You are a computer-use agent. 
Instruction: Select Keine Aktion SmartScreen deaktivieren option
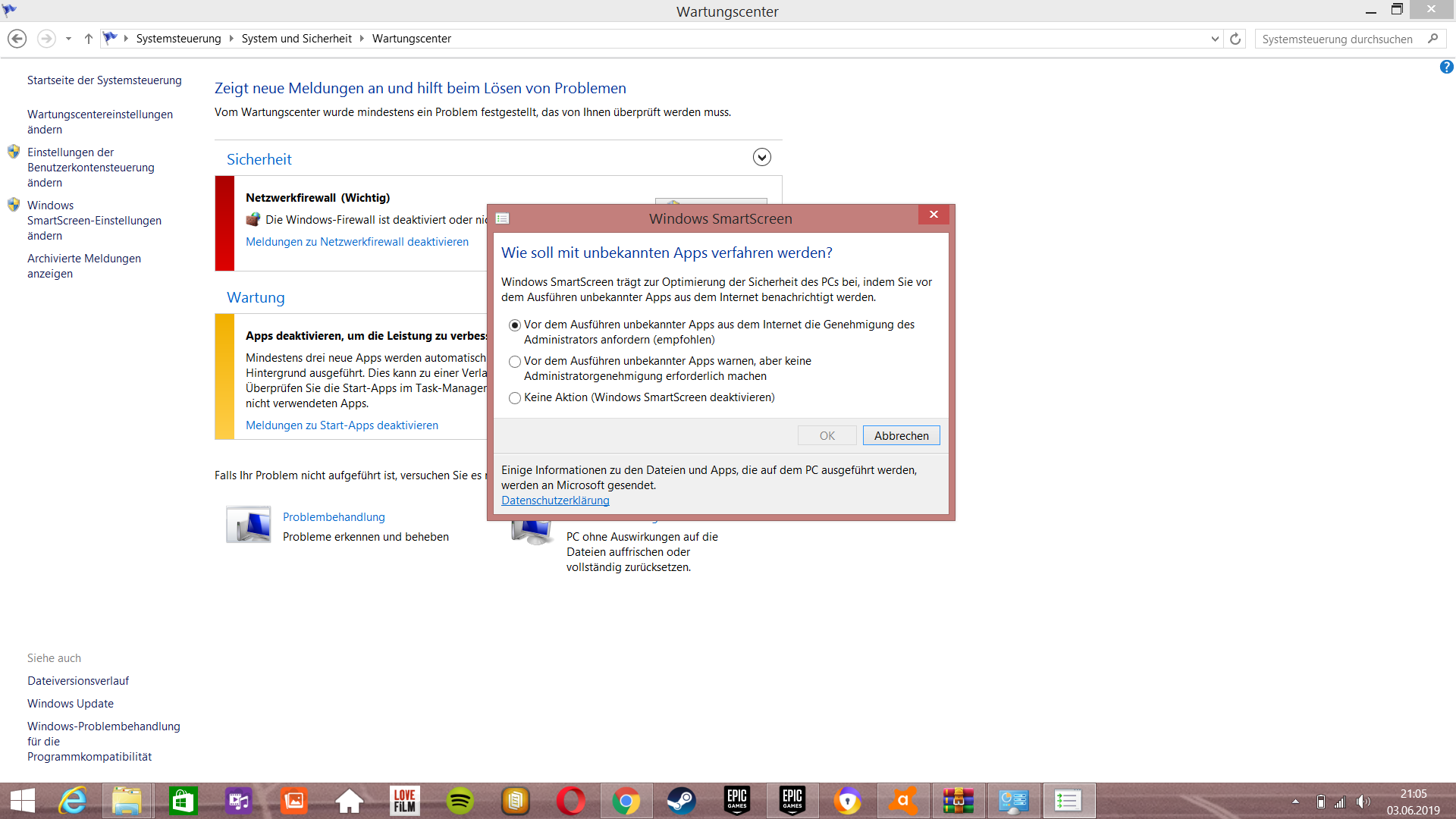click(515, 398)
